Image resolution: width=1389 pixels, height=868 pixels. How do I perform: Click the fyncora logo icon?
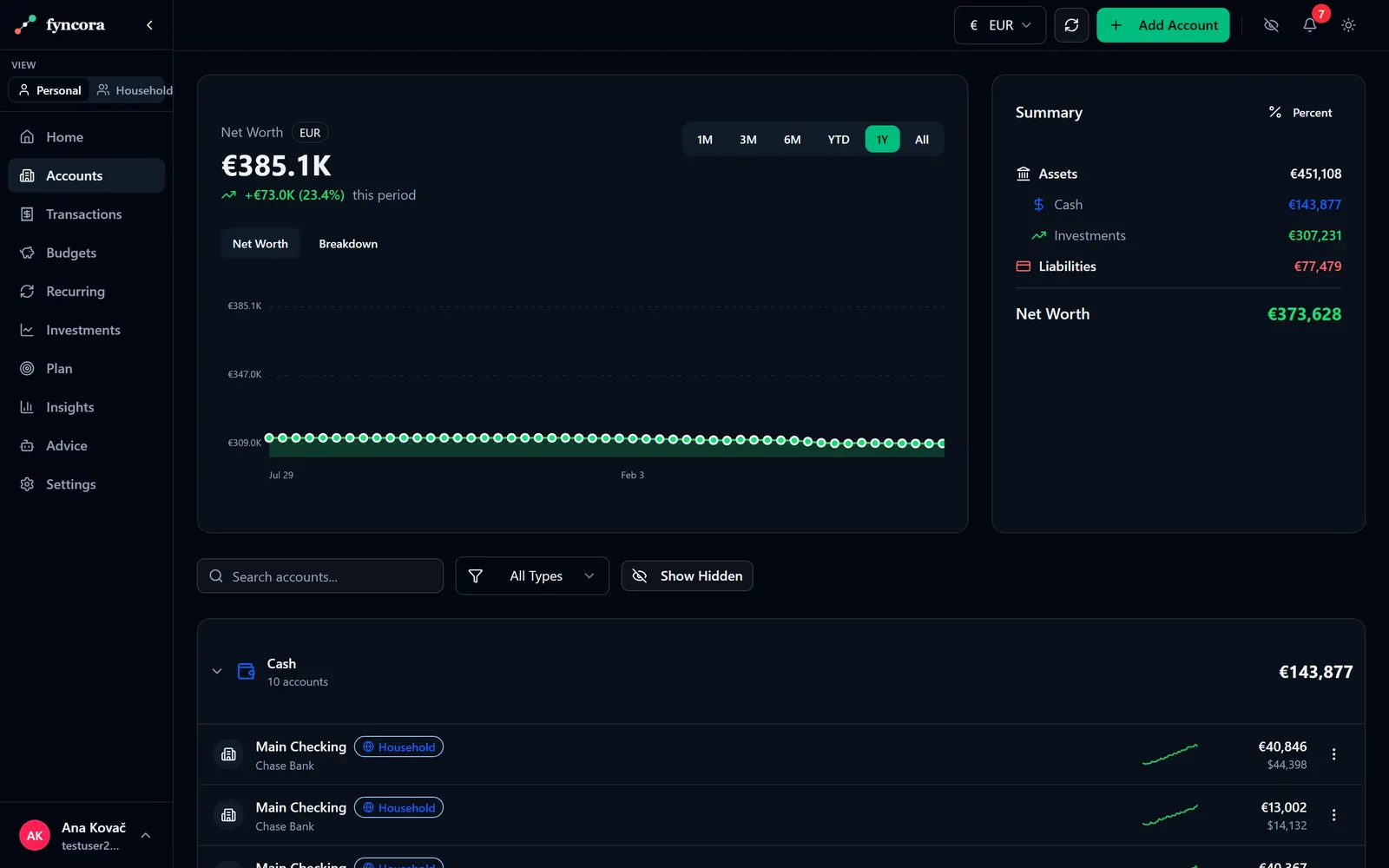click(25, 25)
